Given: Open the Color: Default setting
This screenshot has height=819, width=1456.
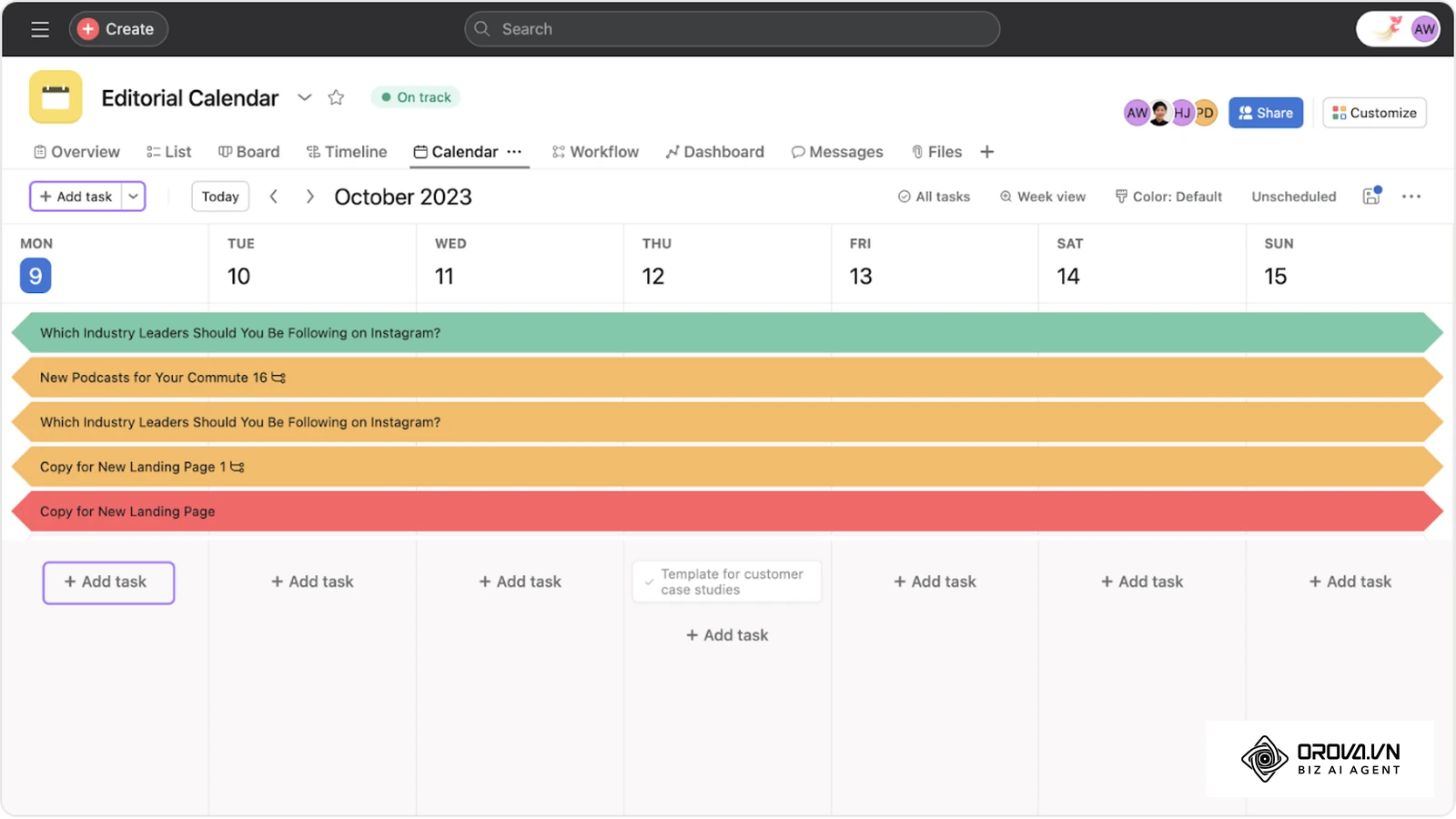Looking at the screenshot, I should click(x=1168, y=197).
